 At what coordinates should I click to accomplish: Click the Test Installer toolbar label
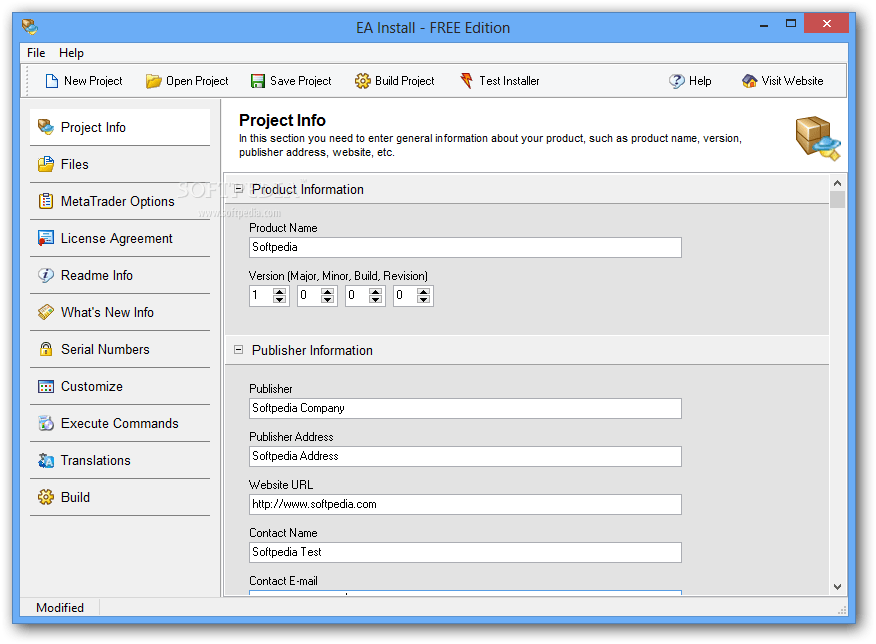tap(510, 81)
